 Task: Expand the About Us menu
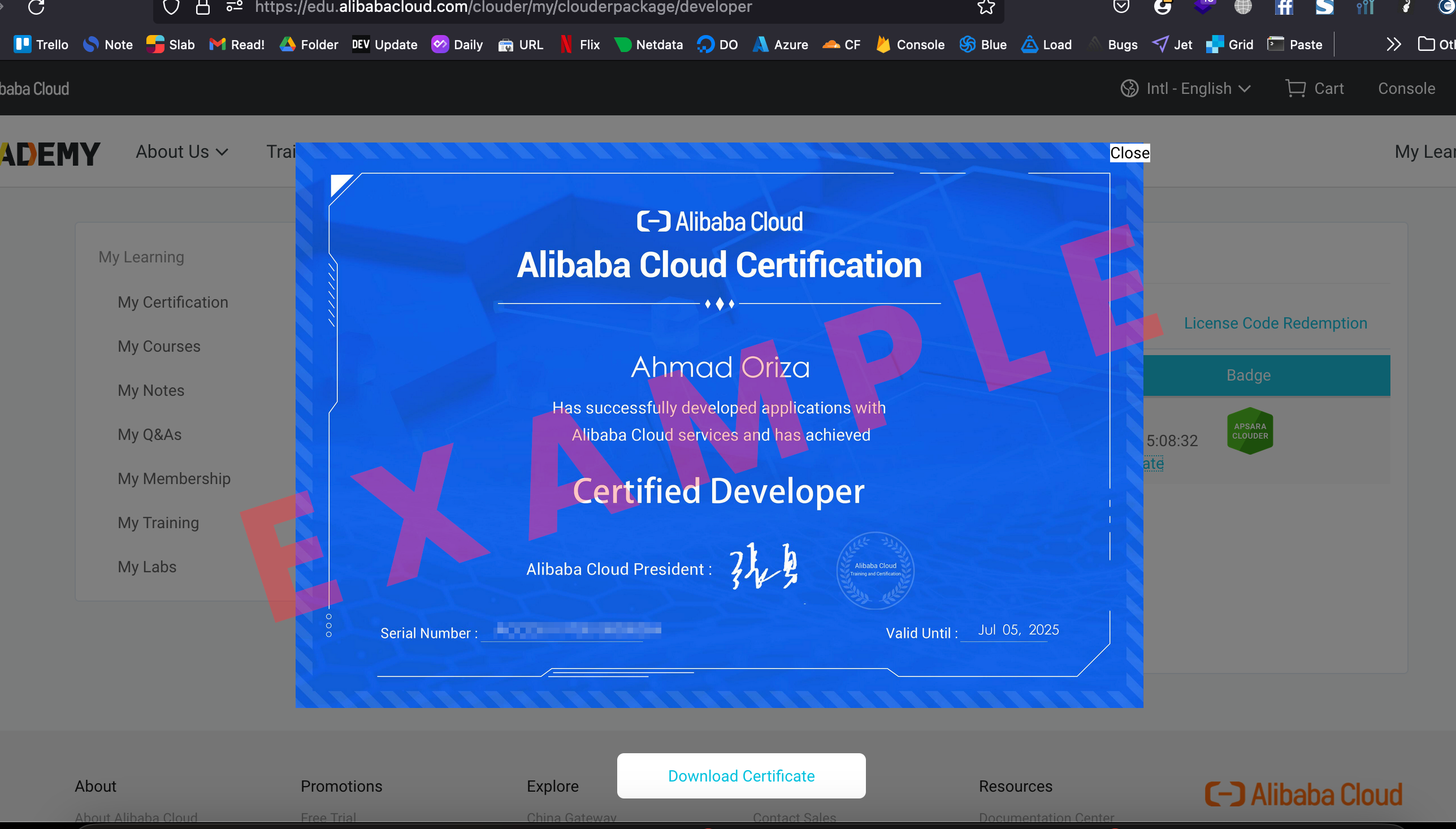click(x=182, y=152)
